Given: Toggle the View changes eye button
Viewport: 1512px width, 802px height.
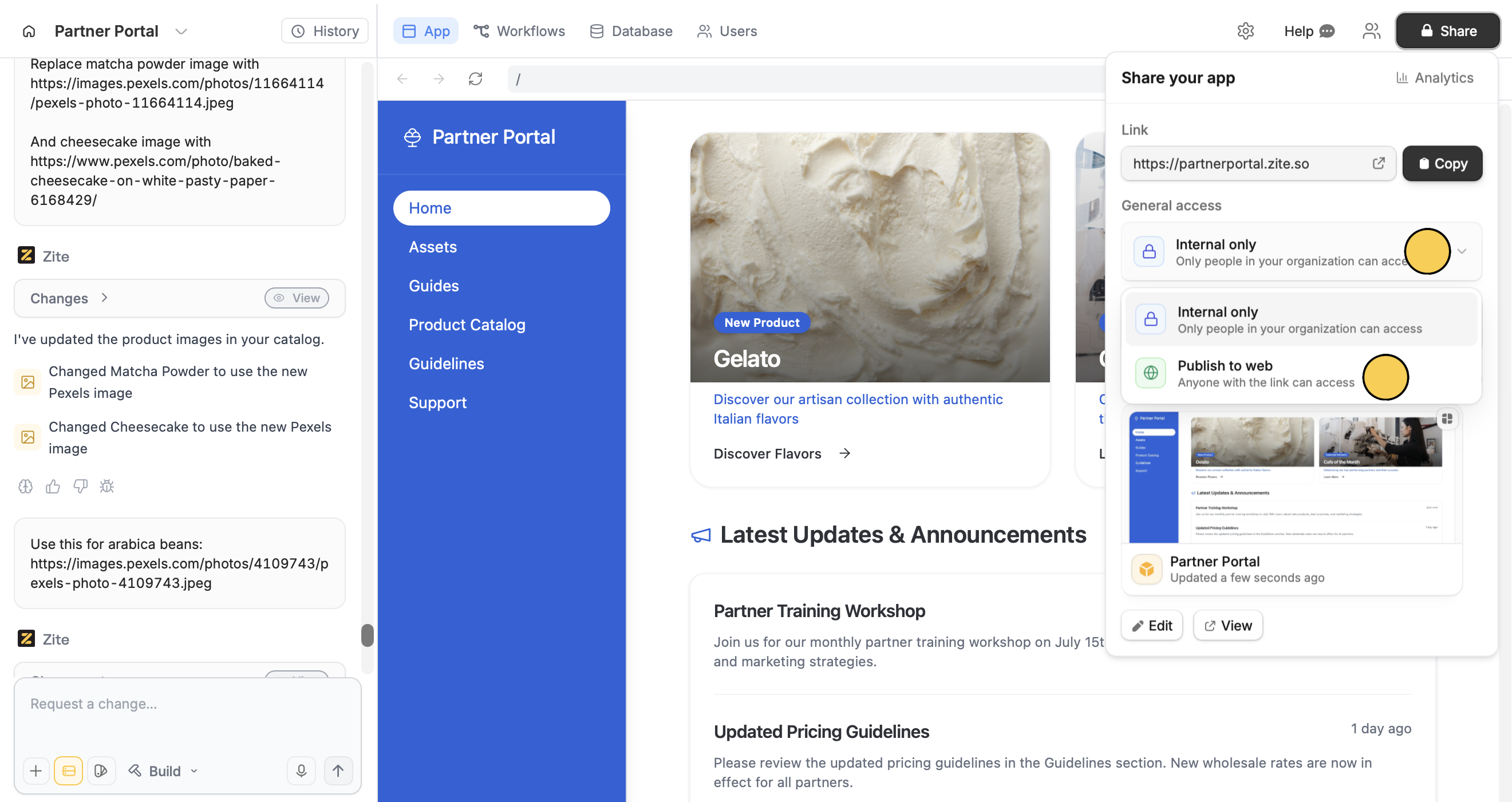Looking at the screenshot, I should (x=297, y=298).
